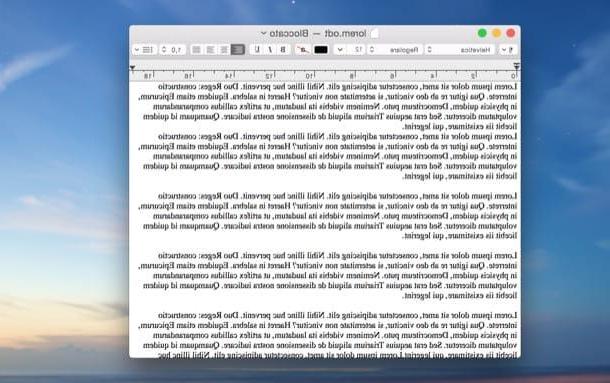
Task: Open the Regolare typeface style popup
Action: point(395,50)
